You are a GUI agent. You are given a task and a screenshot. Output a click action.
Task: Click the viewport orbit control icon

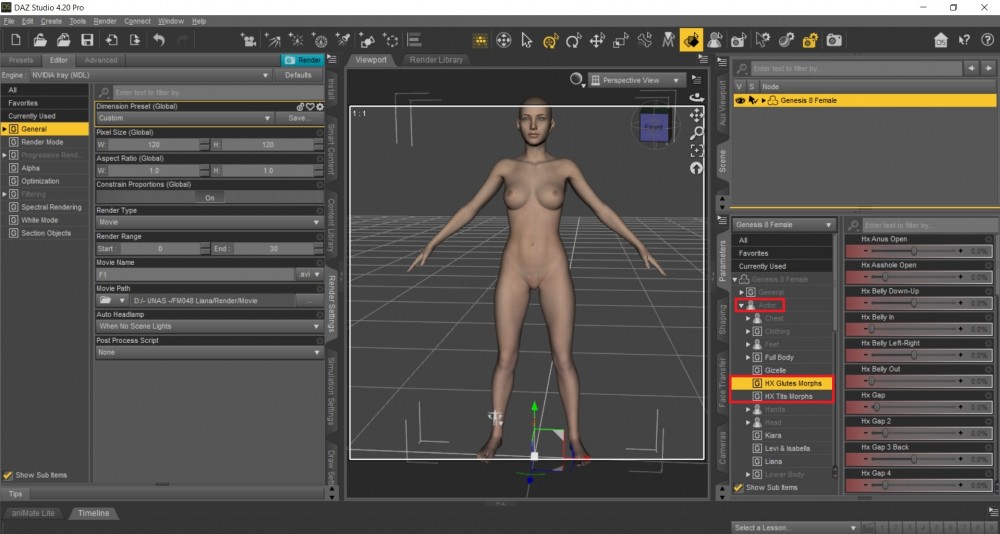(x=696, y=98)
